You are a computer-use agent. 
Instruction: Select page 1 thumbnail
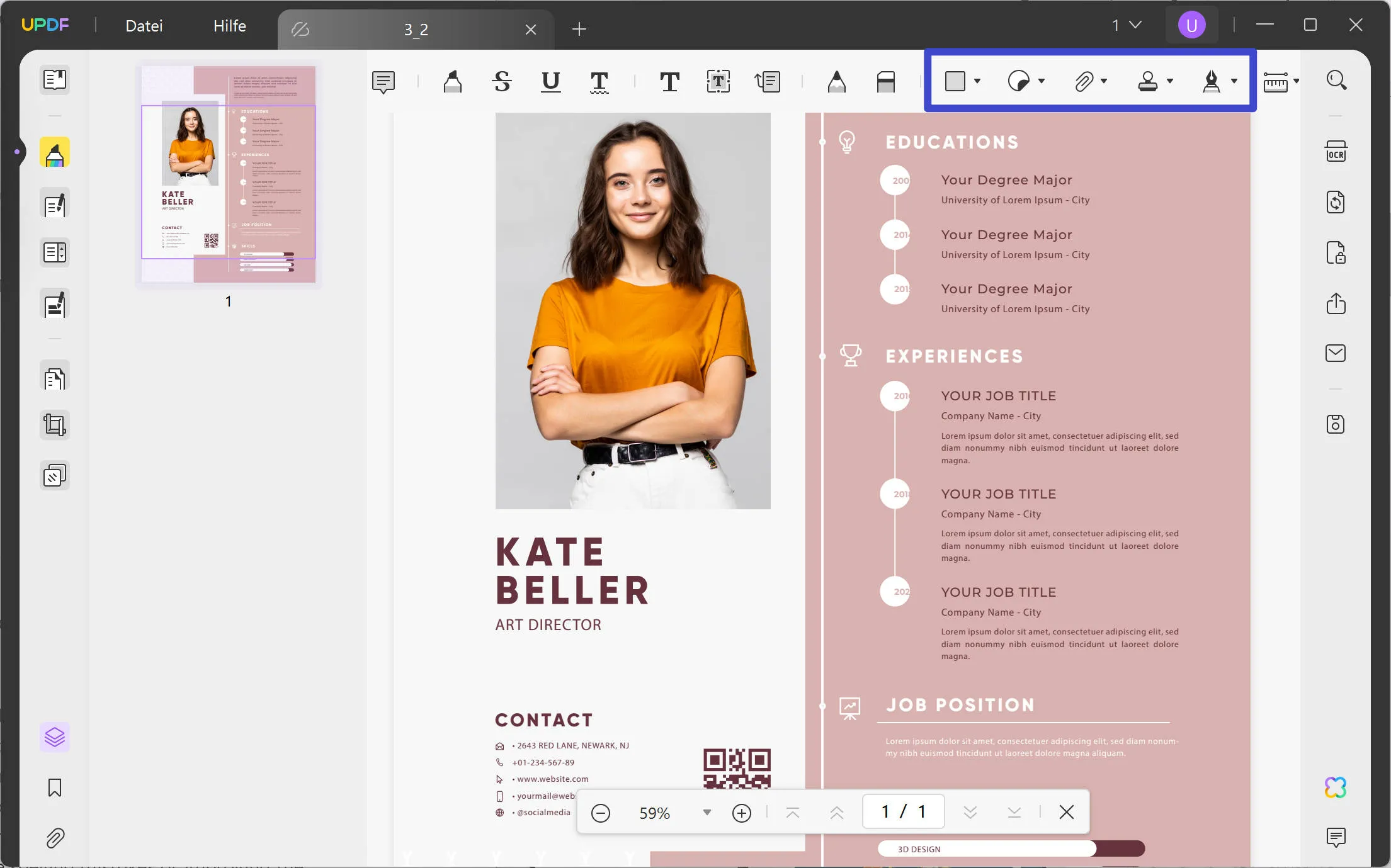228,174
